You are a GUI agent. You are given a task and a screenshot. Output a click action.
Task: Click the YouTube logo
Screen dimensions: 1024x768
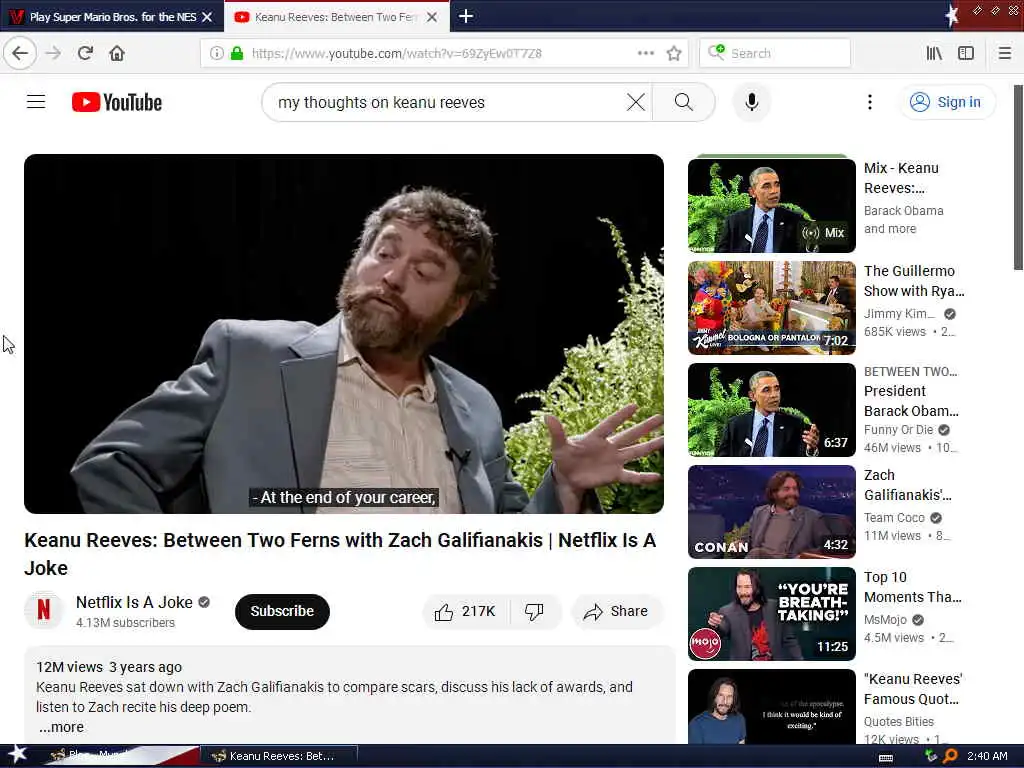tap(117, 103)
